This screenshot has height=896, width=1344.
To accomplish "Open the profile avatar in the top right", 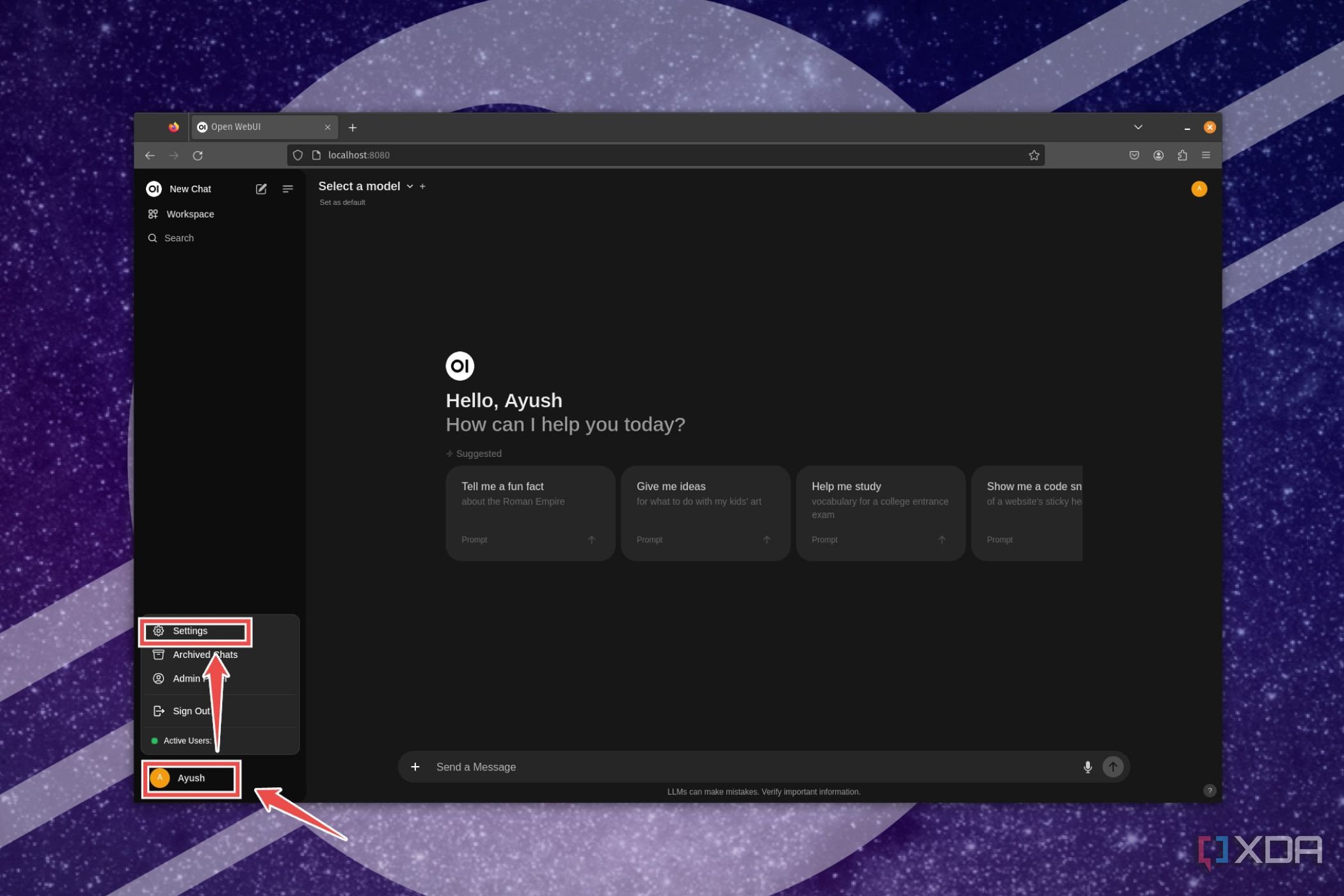I will pos(1199,188).
